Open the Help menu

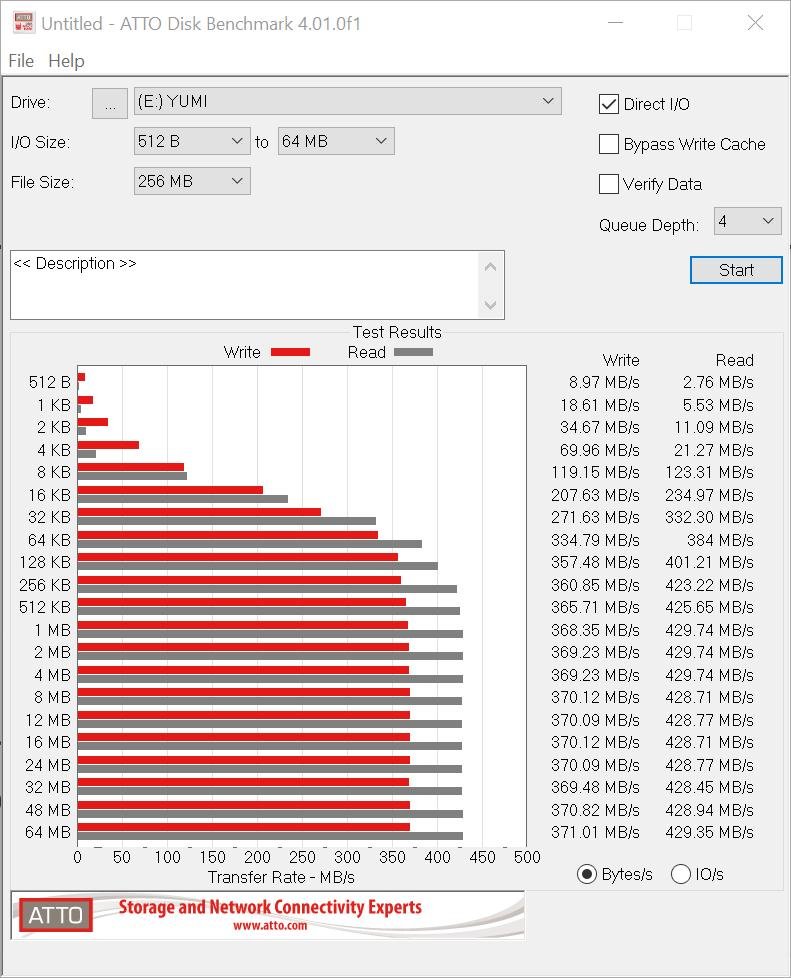click(x=66, y=61)
